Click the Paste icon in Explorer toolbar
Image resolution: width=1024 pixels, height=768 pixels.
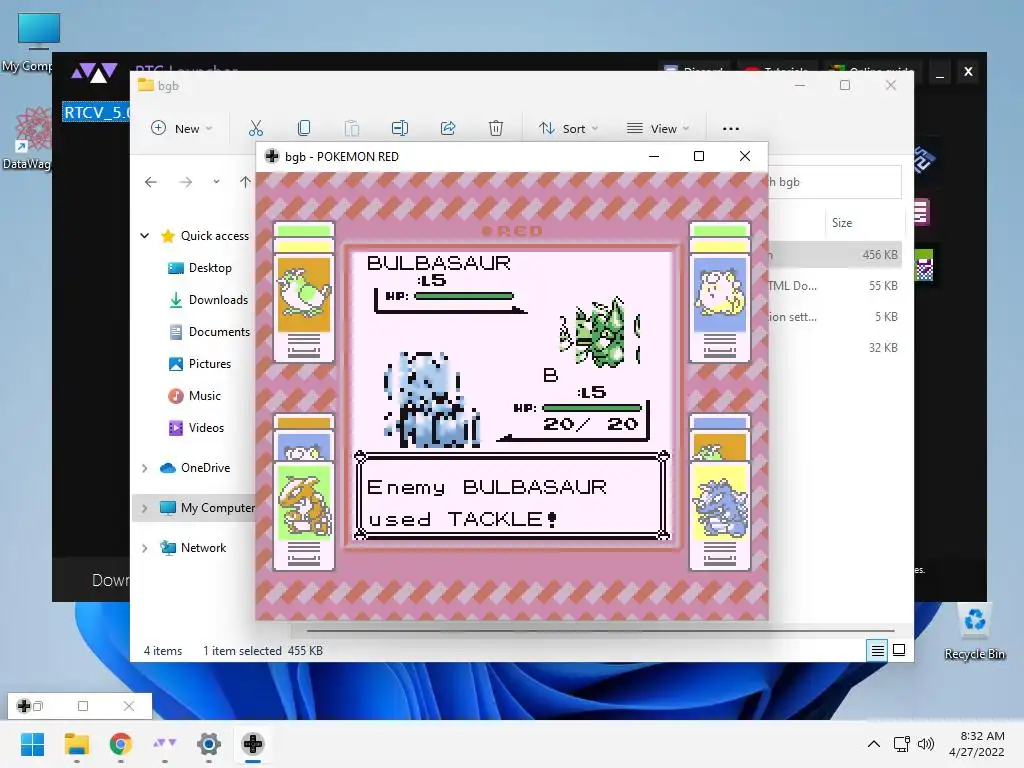tap(351, 128)
